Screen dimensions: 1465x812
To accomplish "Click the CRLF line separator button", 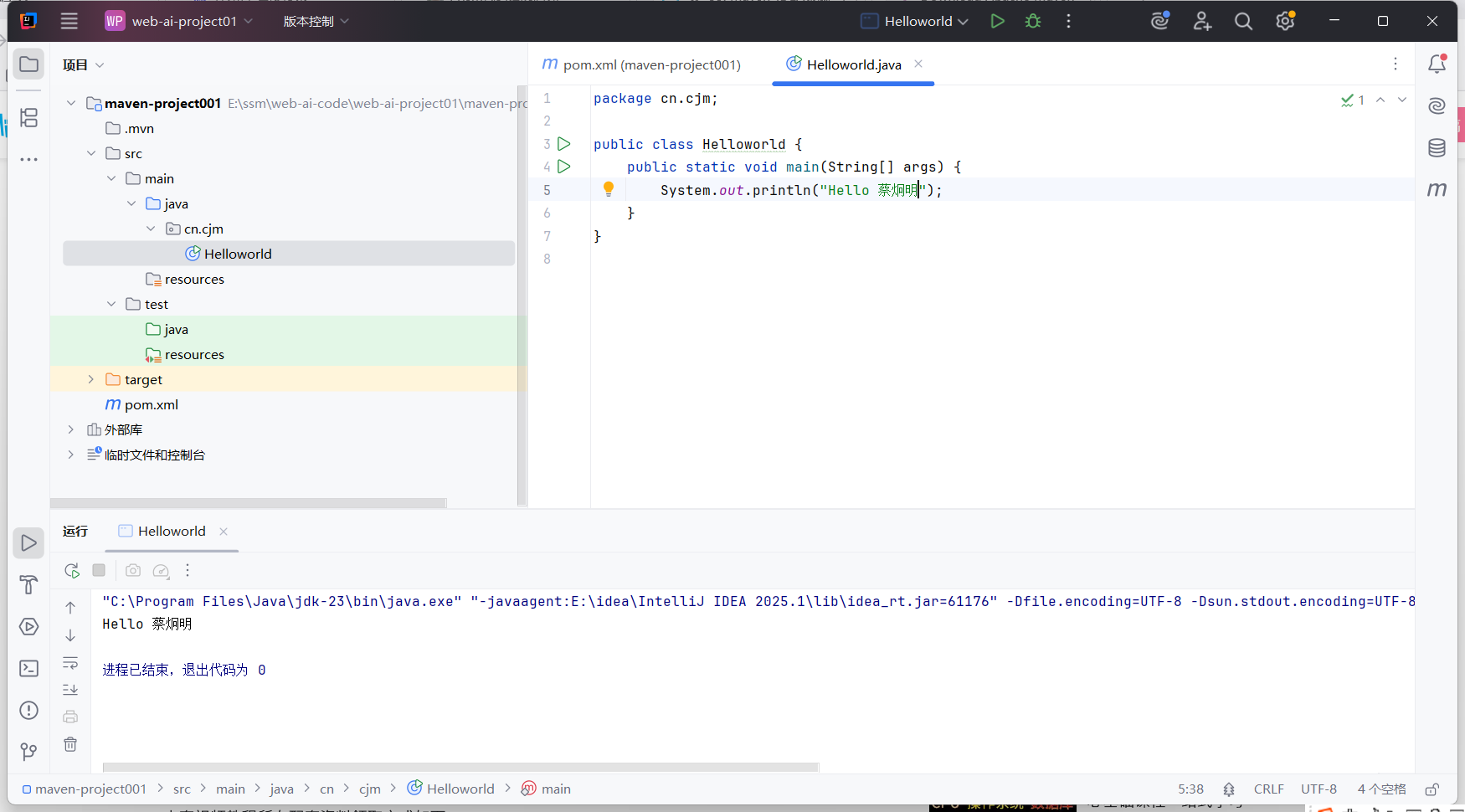I will (1268, 789).
